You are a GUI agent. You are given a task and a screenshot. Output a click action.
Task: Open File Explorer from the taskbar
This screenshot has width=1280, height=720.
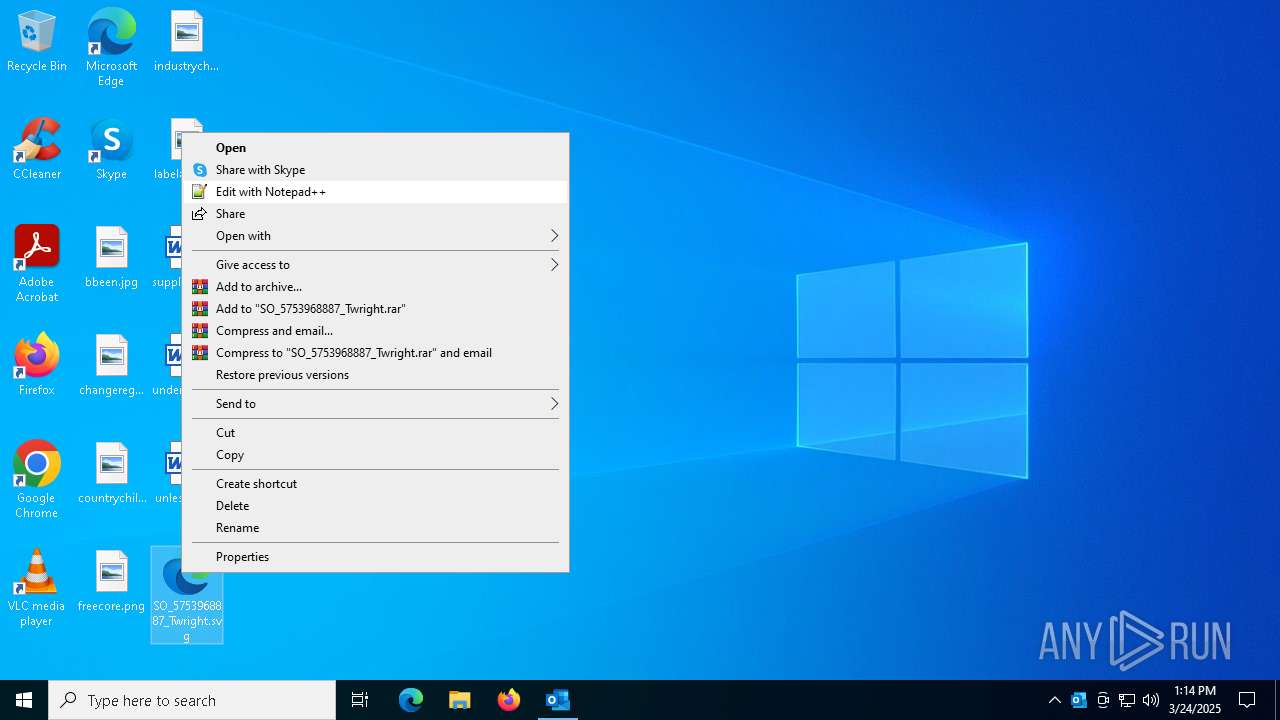tap(459, 700)
